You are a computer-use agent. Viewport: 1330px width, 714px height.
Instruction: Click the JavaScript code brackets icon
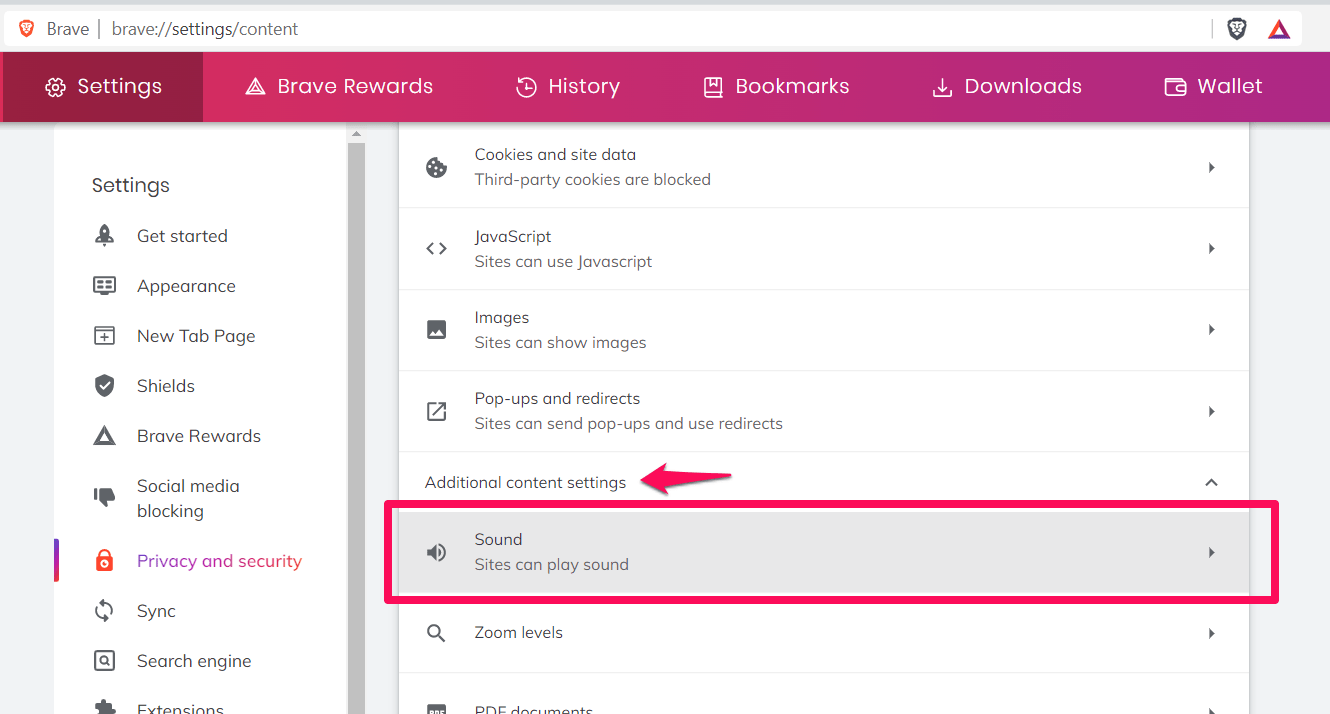437,248
